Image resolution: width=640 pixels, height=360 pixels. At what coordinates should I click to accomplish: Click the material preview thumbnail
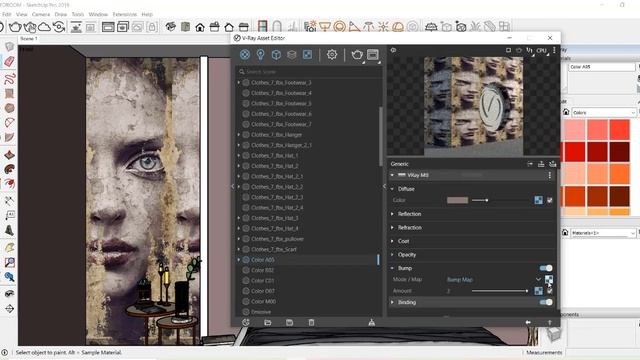point(473,105)
